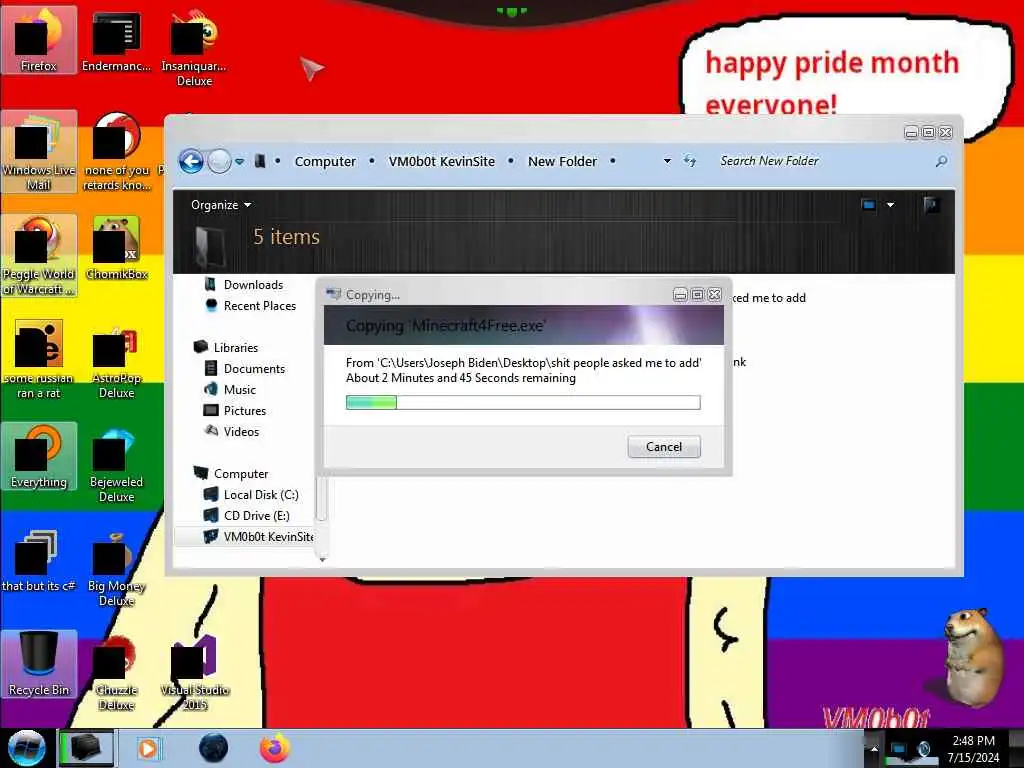
Task: Open Windows Live Mail shortcut
Action: (x=39, y=152)
